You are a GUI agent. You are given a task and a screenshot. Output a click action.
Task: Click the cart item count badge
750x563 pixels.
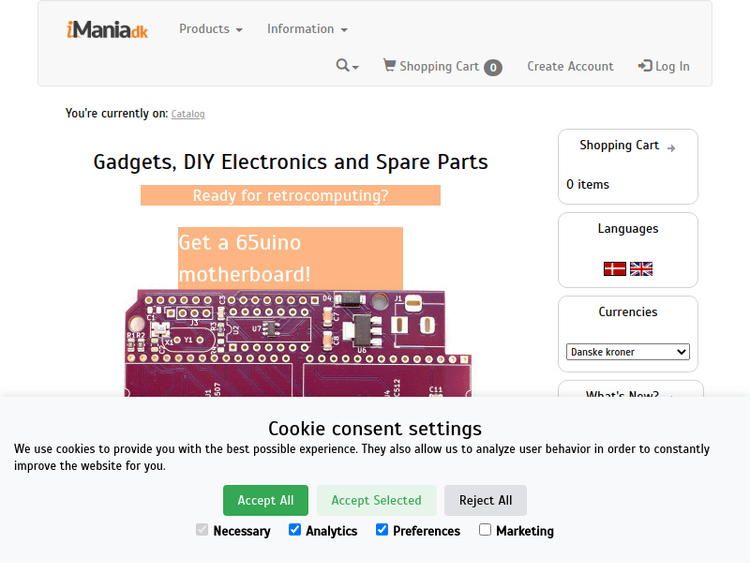(x=493, y=68)
